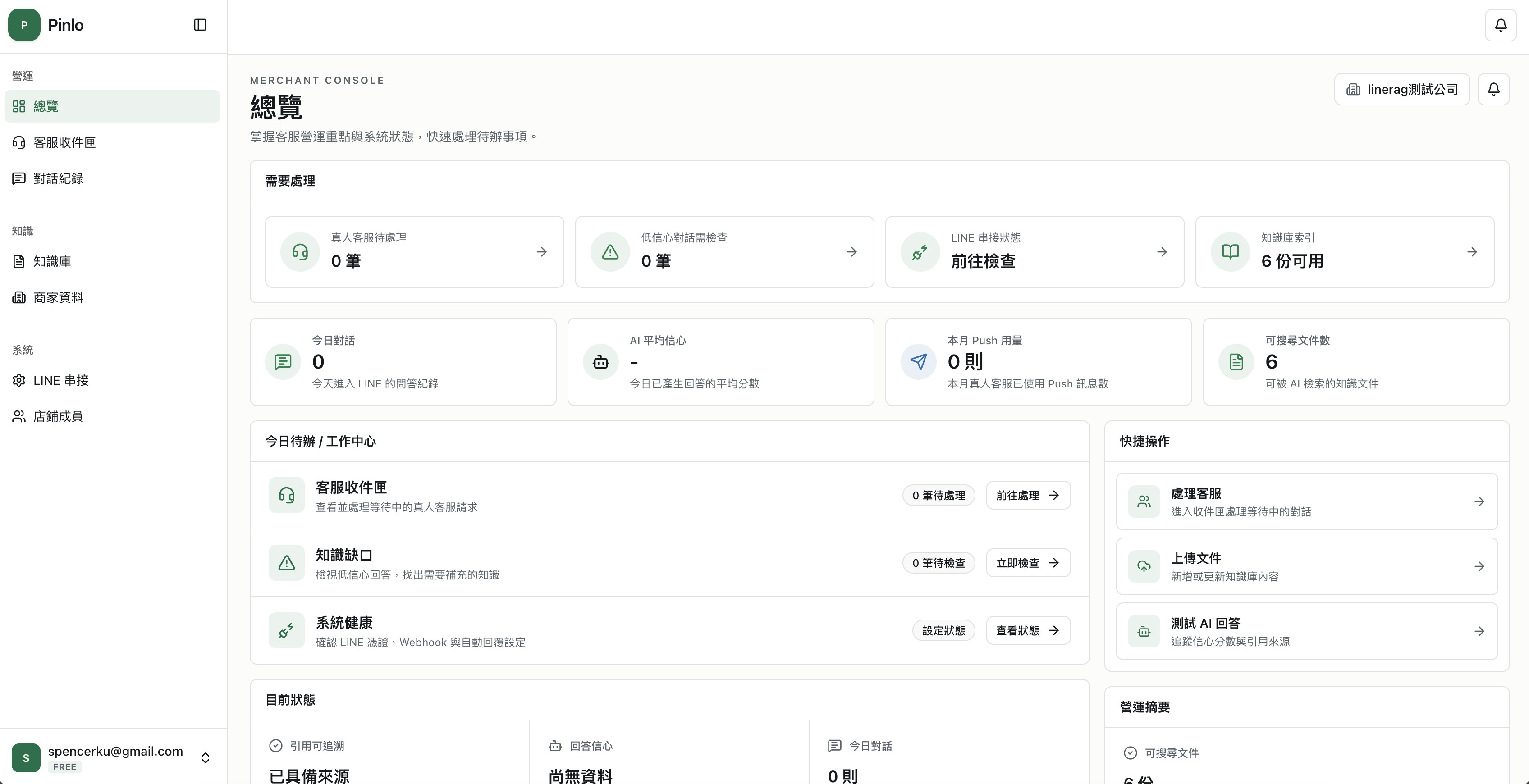Go to 對話紀錄 in the sidebar
1529x784 pixels.
pyautogui.click(x=112, y=178)
